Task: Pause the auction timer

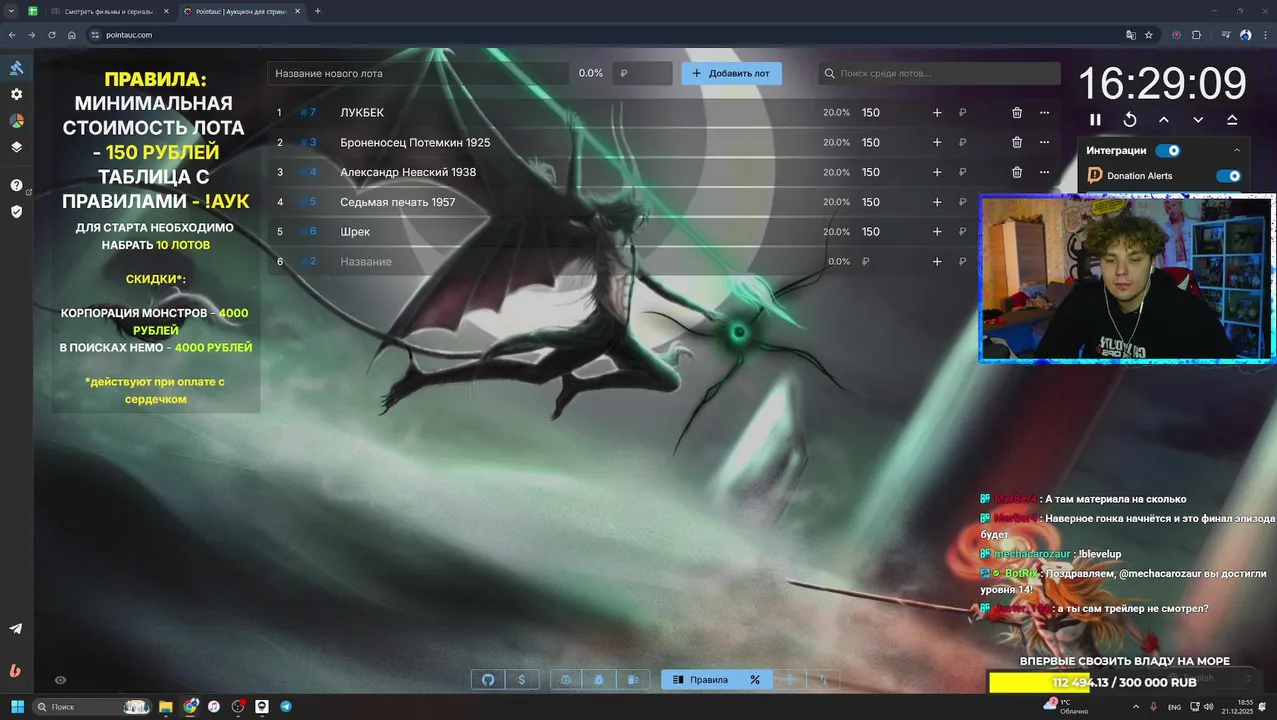Action: coord(1095,119)
